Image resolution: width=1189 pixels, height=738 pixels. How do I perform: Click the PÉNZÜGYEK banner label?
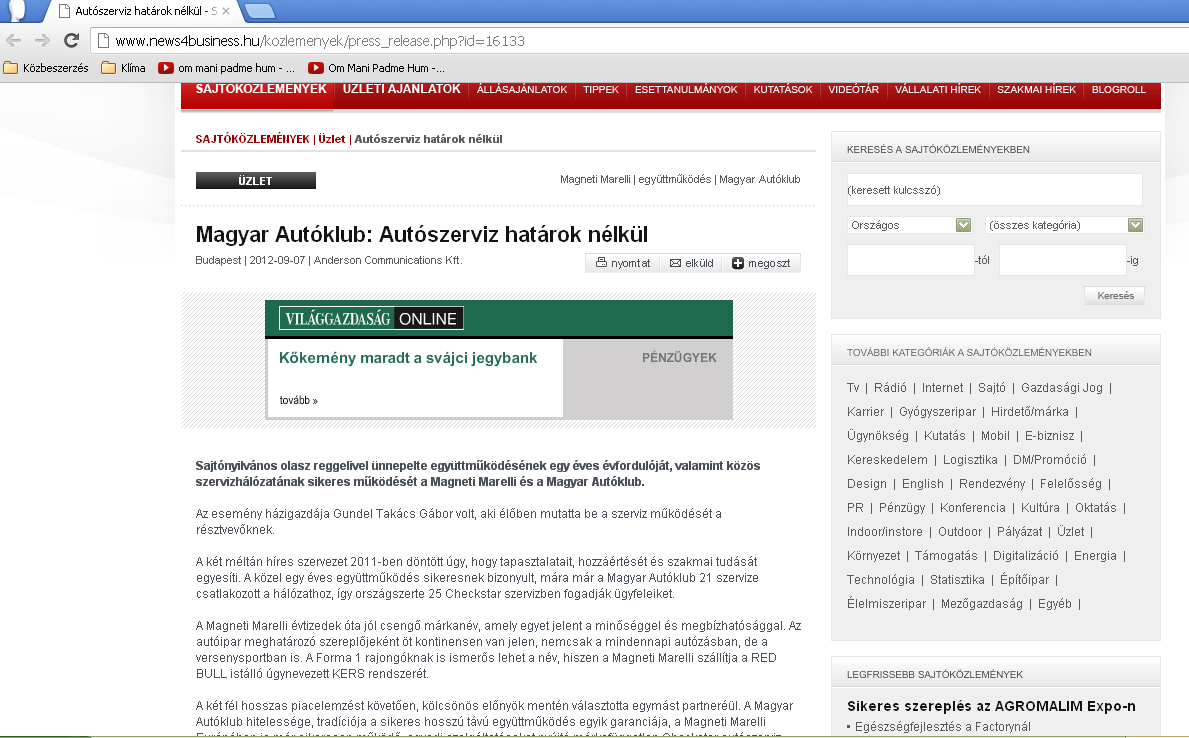point(679,357)
